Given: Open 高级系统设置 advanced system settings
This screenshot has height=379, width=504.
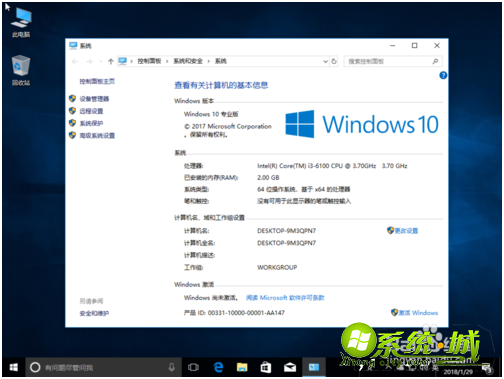Looking at the screenshot, I should (97, 135).
